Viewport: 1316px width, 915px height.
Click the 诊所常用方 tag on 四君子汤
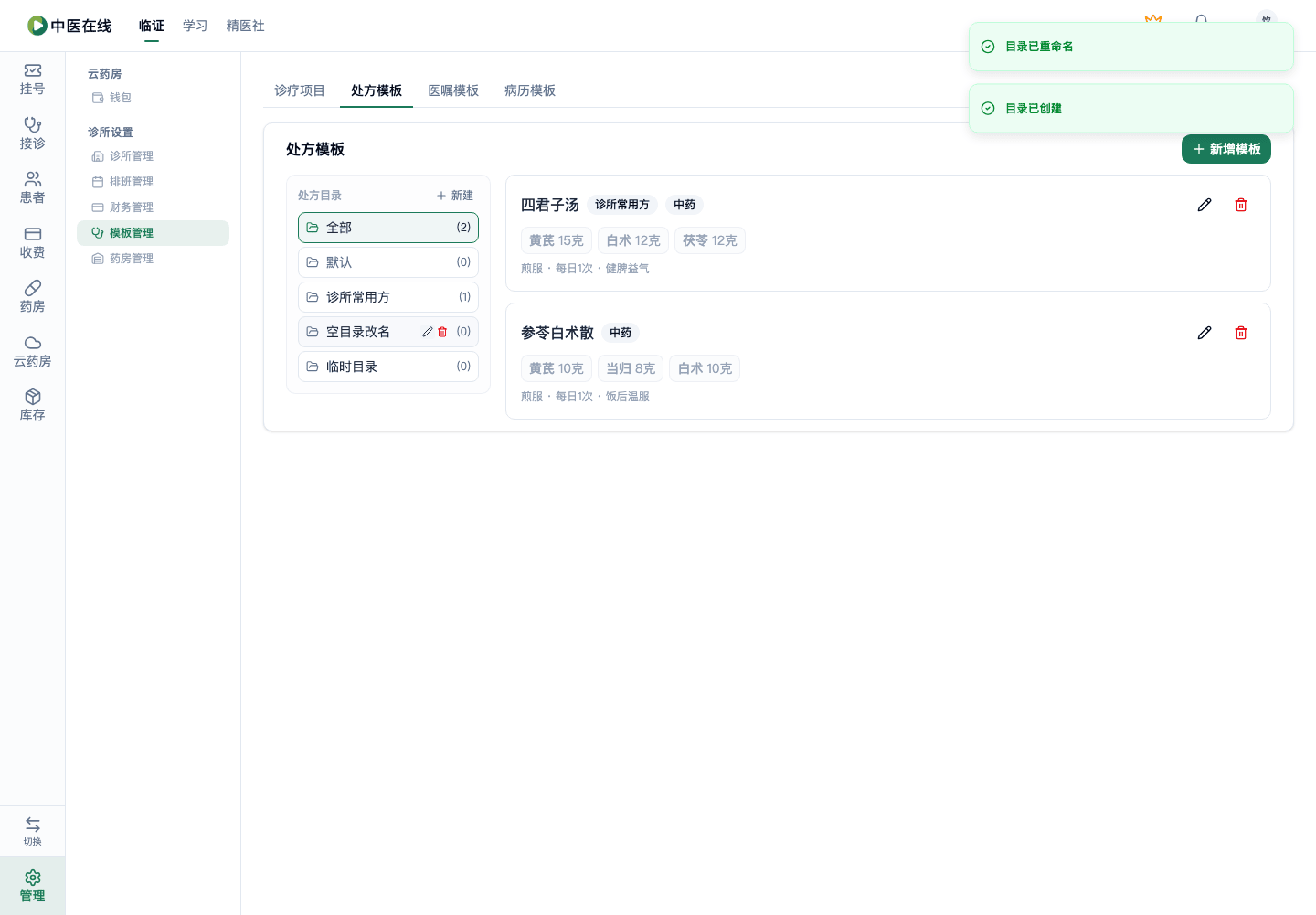click(x=622, y=205)
